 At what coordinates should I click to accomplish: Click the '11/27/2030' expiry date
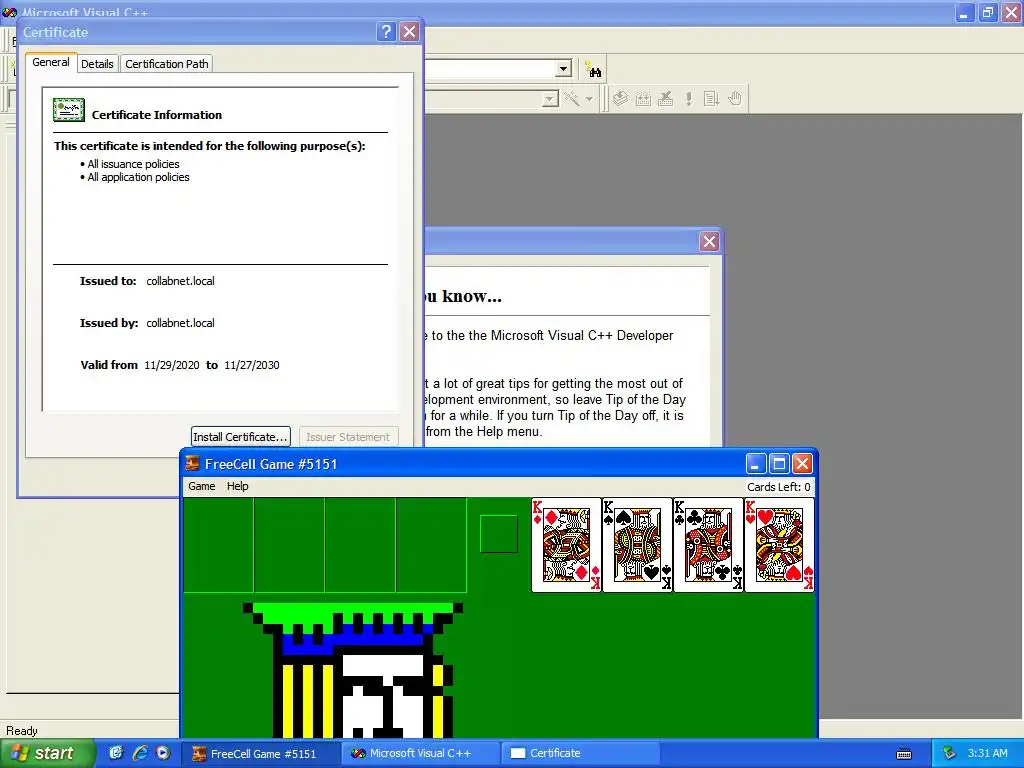coord(251,365)
